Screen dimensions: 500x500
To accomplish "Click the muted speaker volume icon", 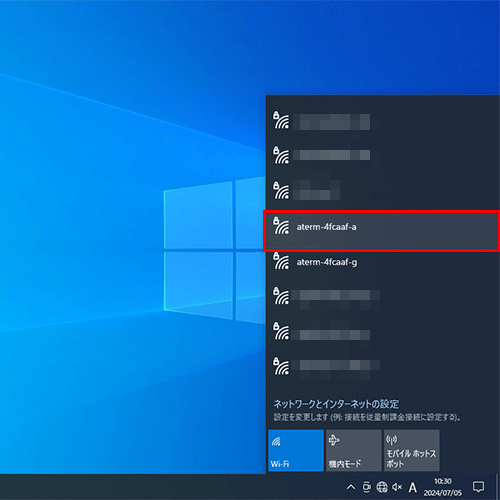I will pos(397,487).
